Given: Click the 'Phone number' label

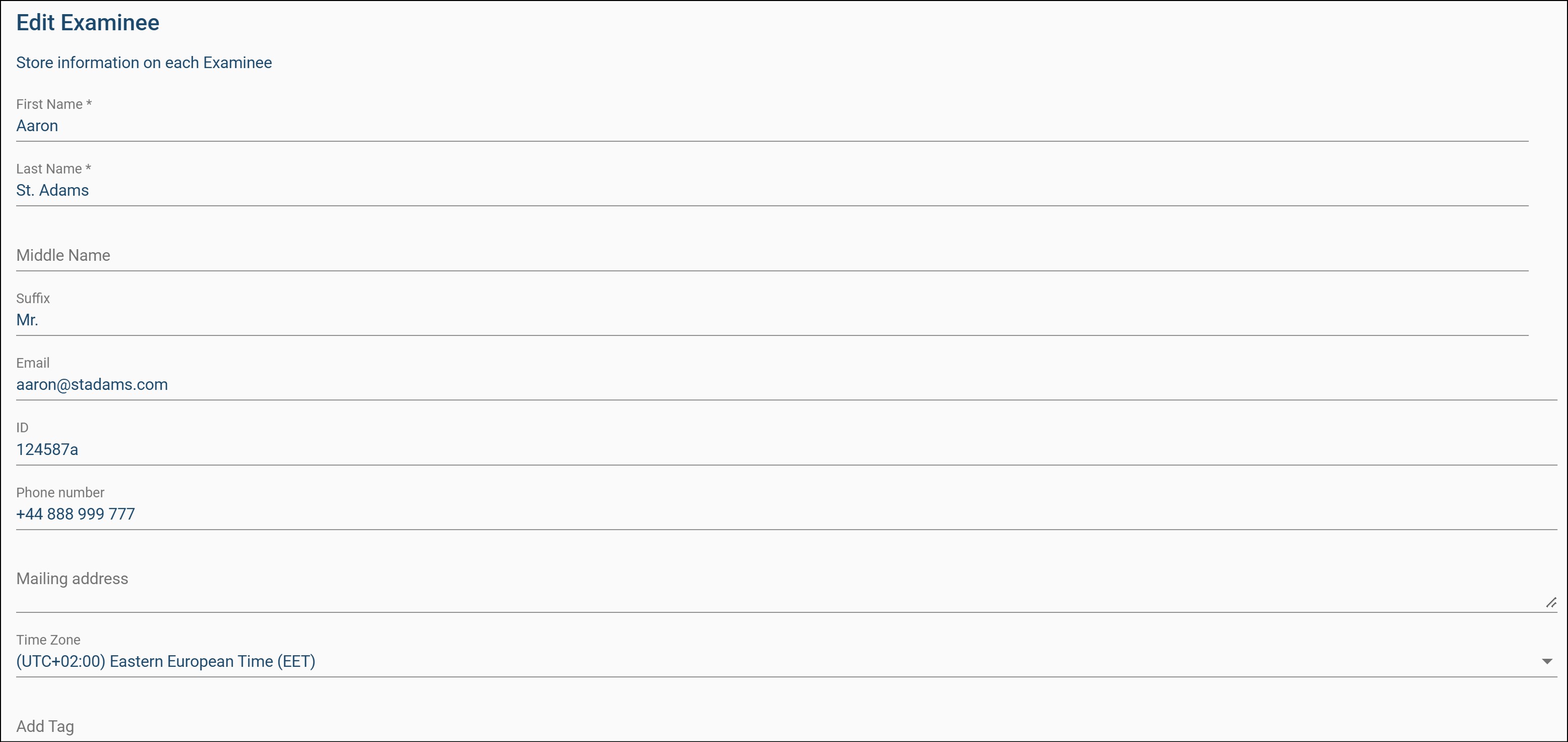Looking at the screenshot, I should point(60,492).
